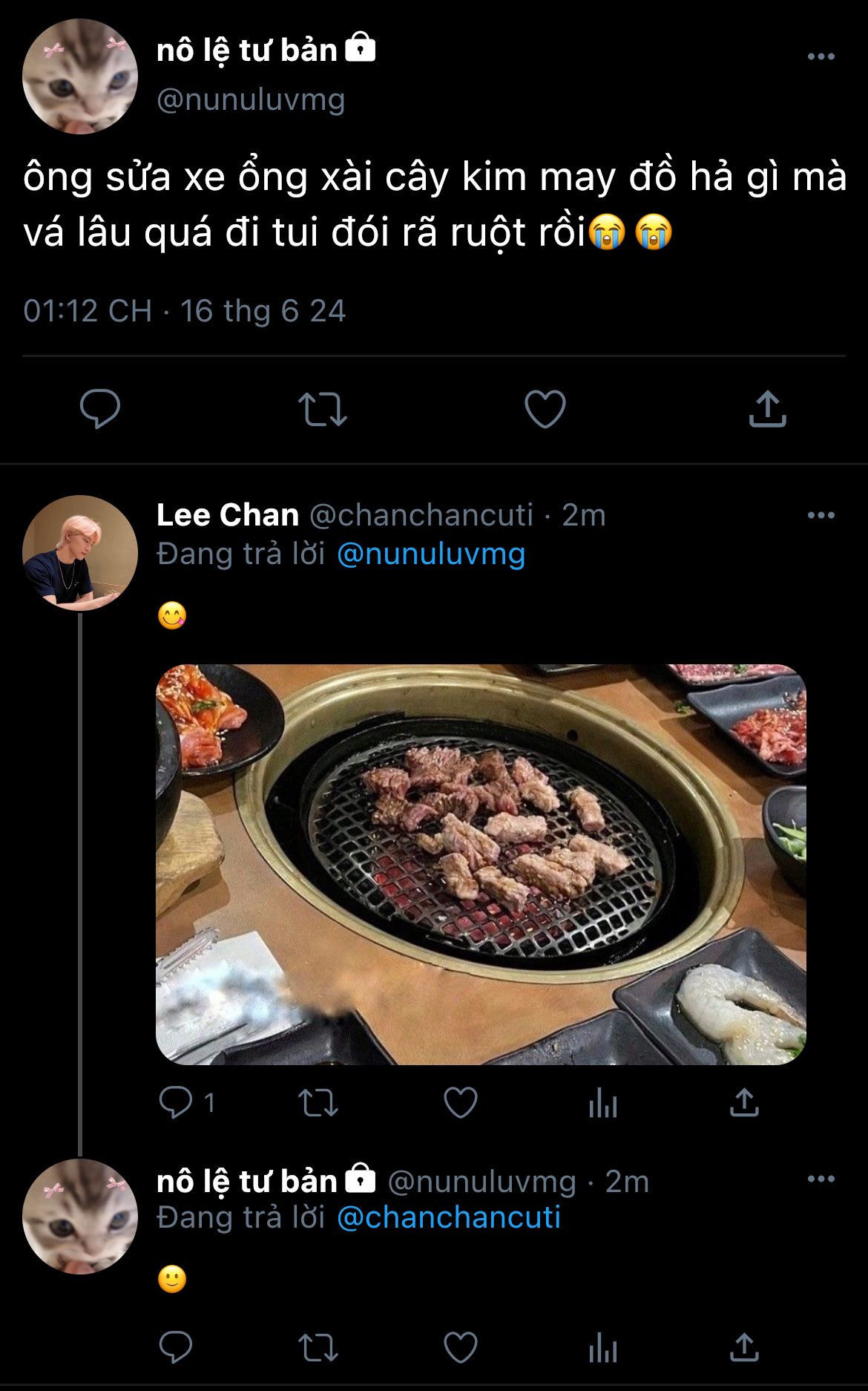Reply to the last smiley emoji tweet
The image size is (868, 1391).
point(176,1347)
